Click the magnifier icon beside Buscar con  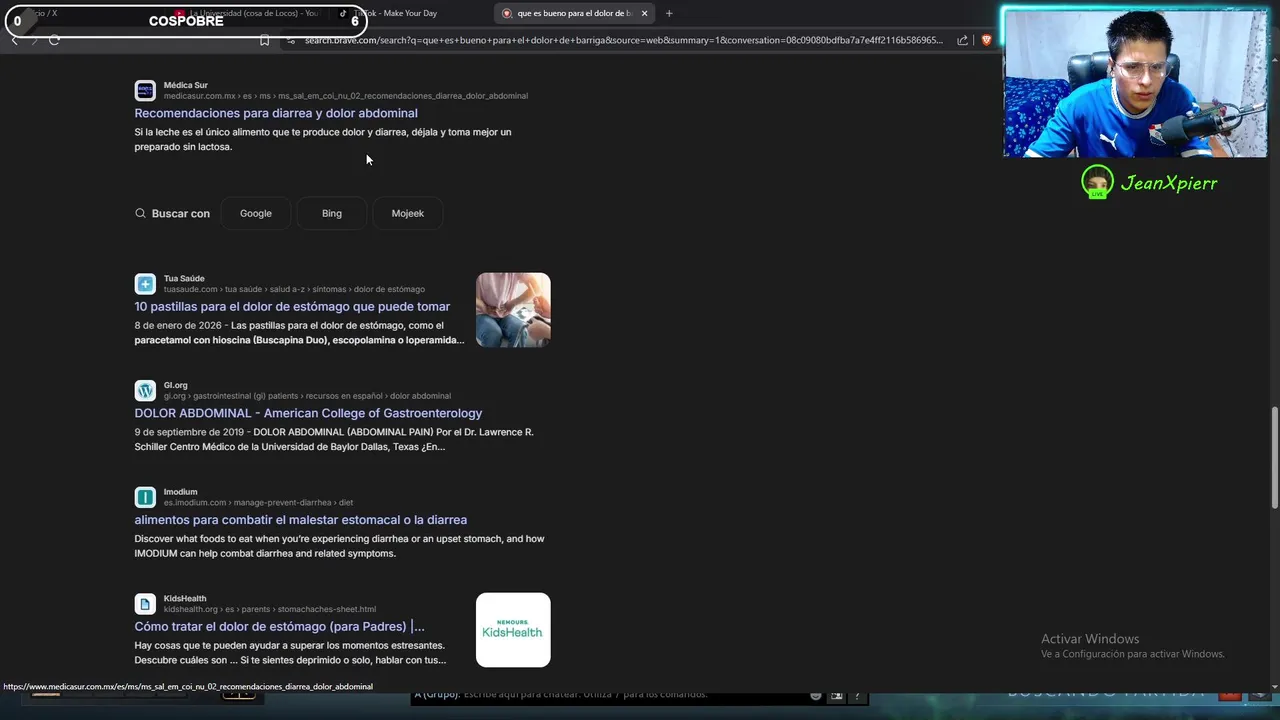pyautogui.click(x=141, y=213)
